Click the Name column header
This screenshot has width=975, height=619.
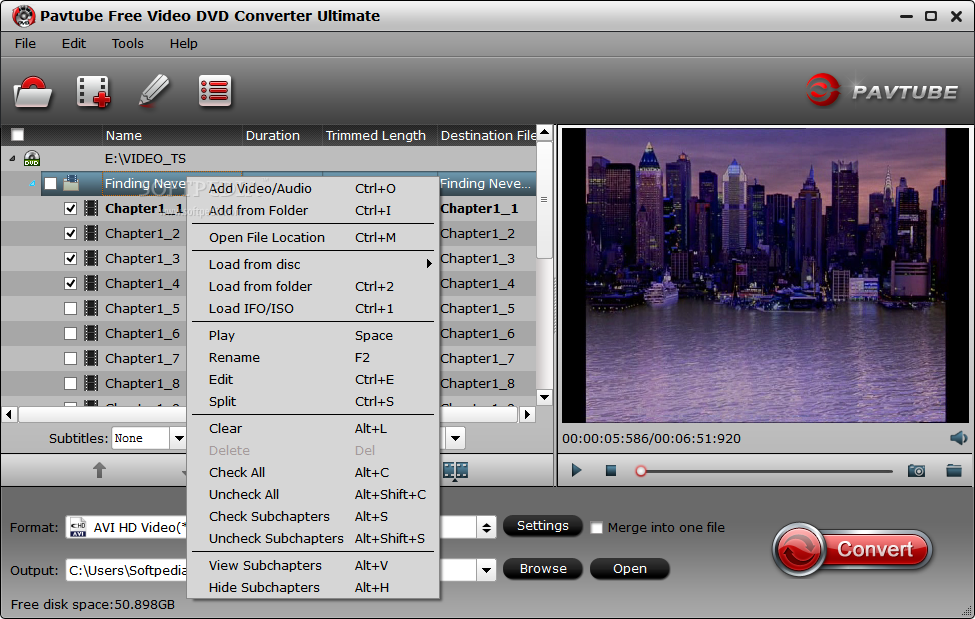(172, 135)
